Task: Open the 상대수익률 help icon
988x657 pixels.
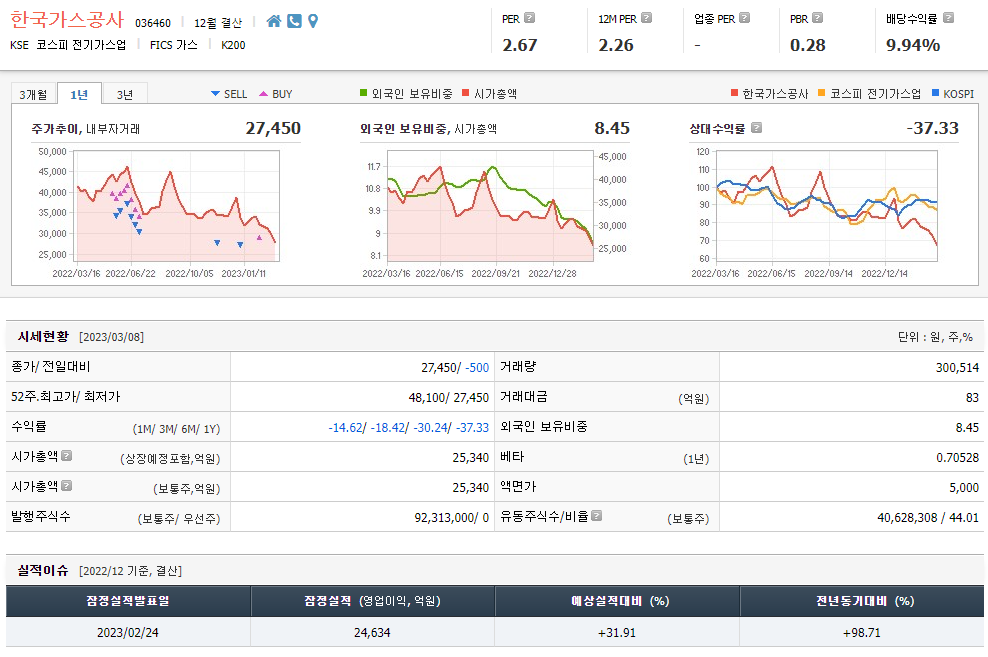Action: (757, 128)
